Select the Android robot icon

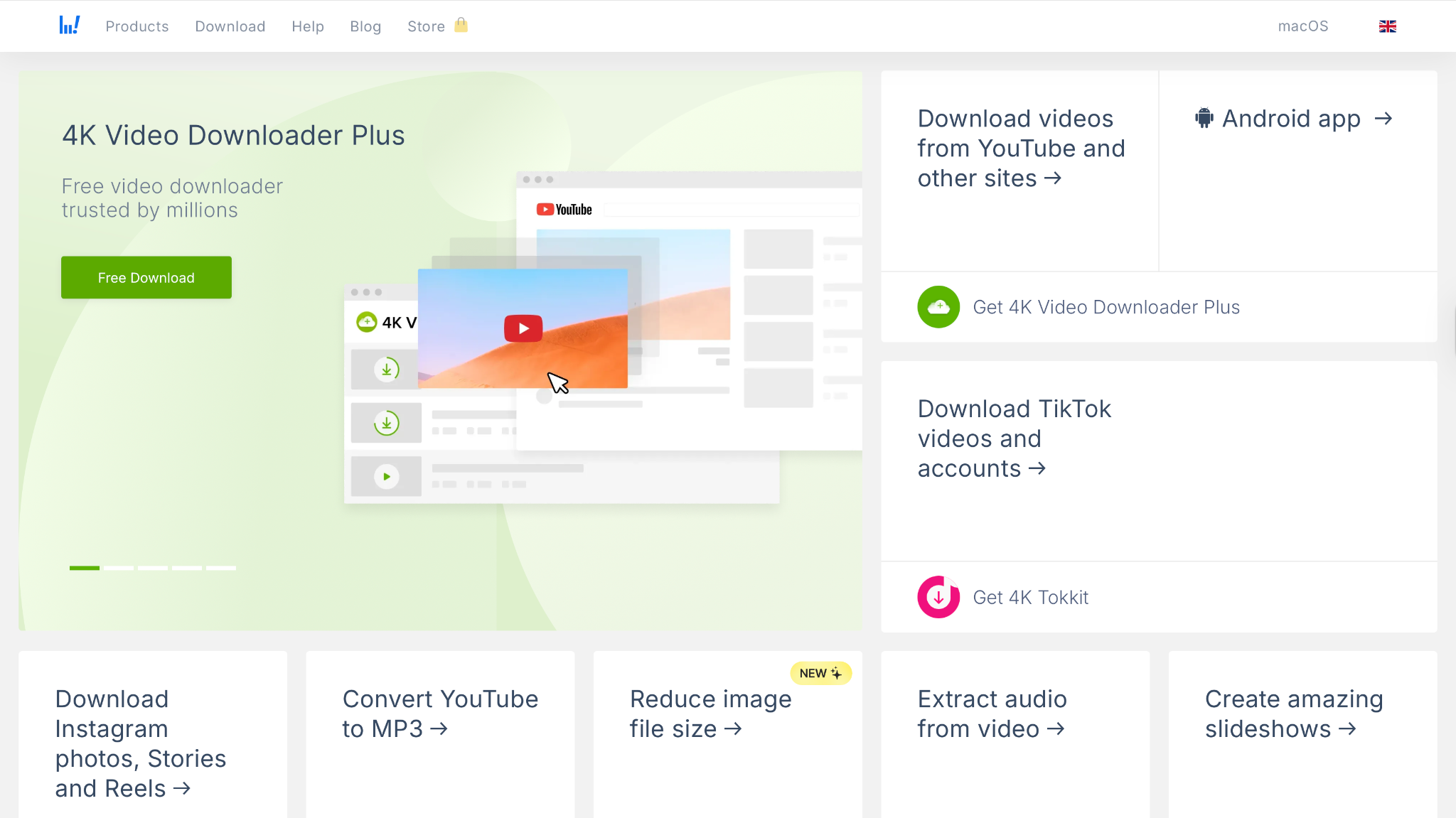click(x=1203, y=118)
